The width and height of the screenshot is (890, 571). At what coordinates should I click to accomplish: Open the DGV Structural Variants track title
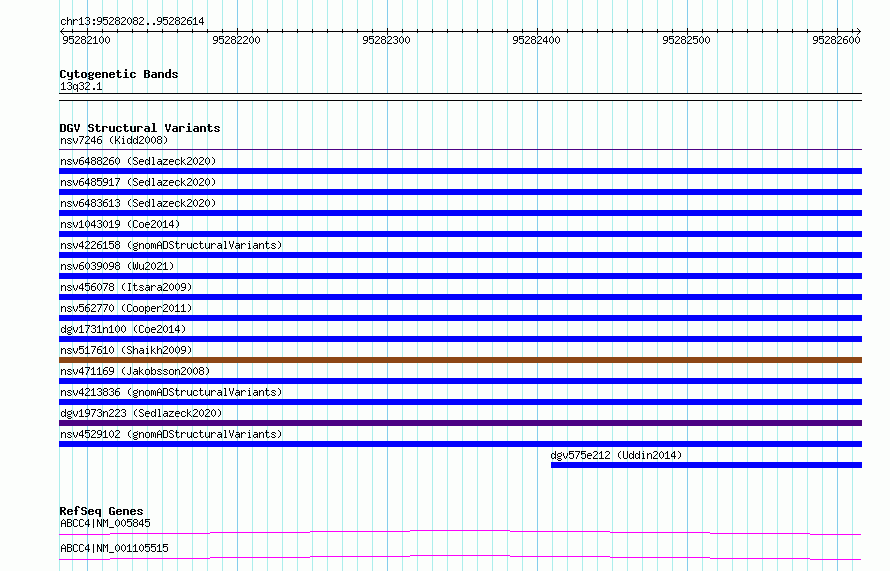(140, 128)
